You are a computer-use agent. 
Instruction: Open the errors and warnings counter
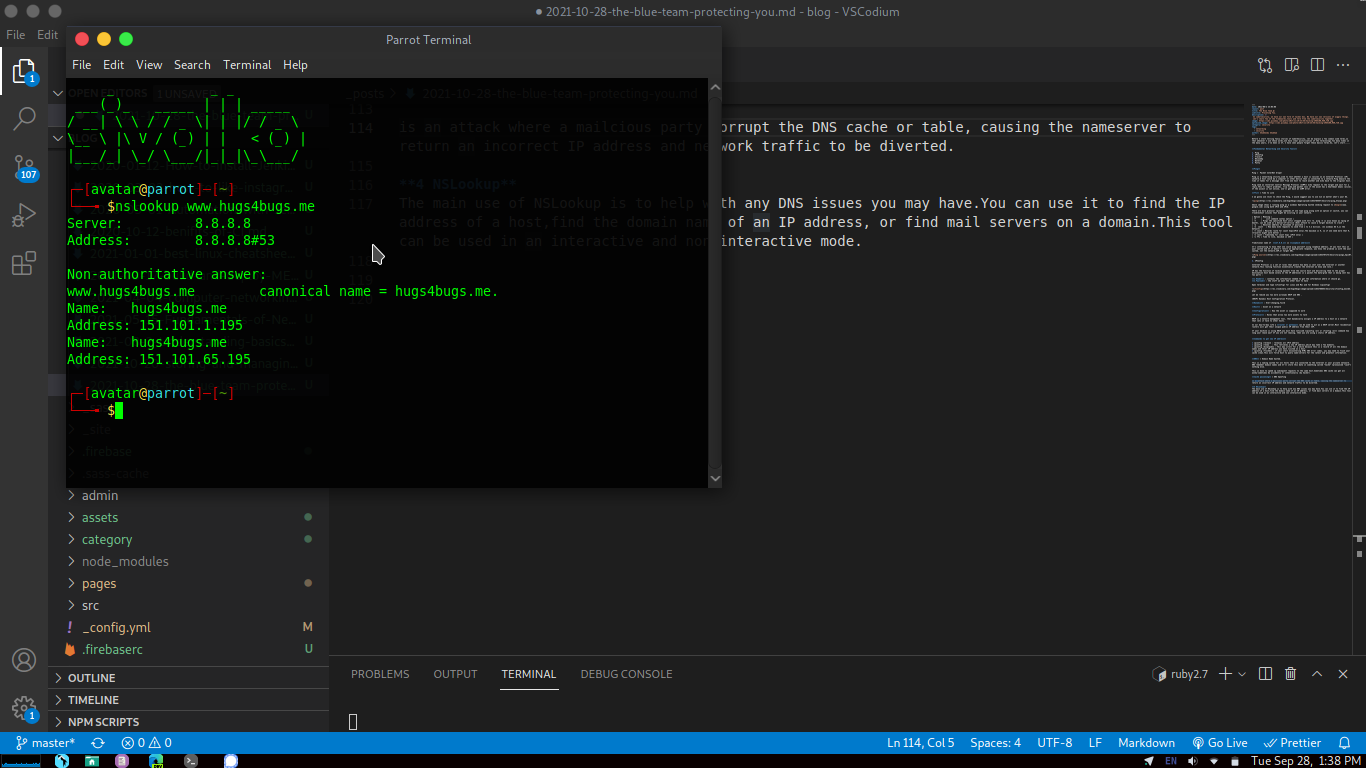pos(146,743)
